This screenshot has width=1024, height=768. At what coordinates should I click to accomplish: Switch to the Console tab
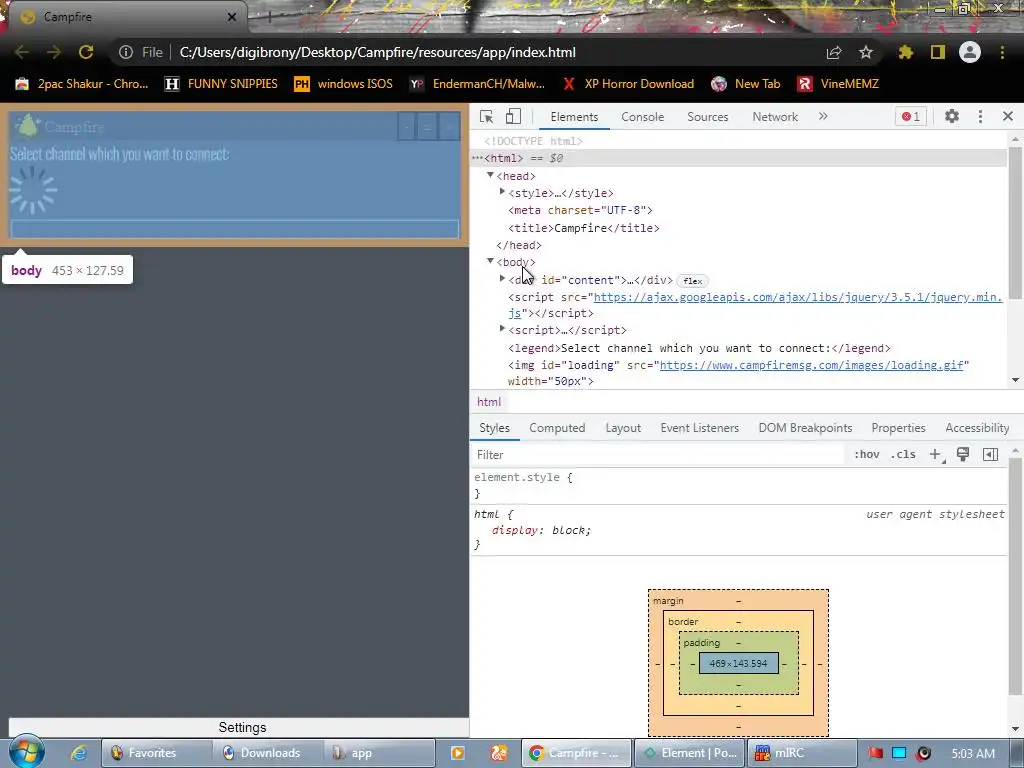click(x=643, y=117)
